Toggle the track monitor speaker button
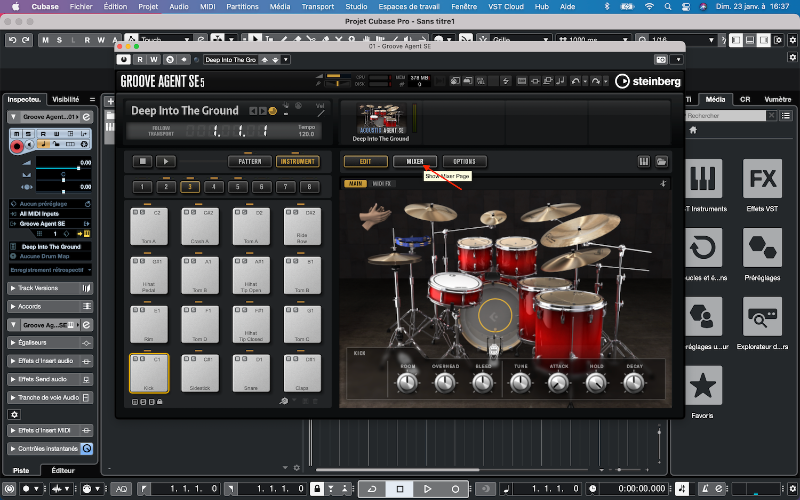Viewport: 800px width, 500px height. tap(30, 144)
